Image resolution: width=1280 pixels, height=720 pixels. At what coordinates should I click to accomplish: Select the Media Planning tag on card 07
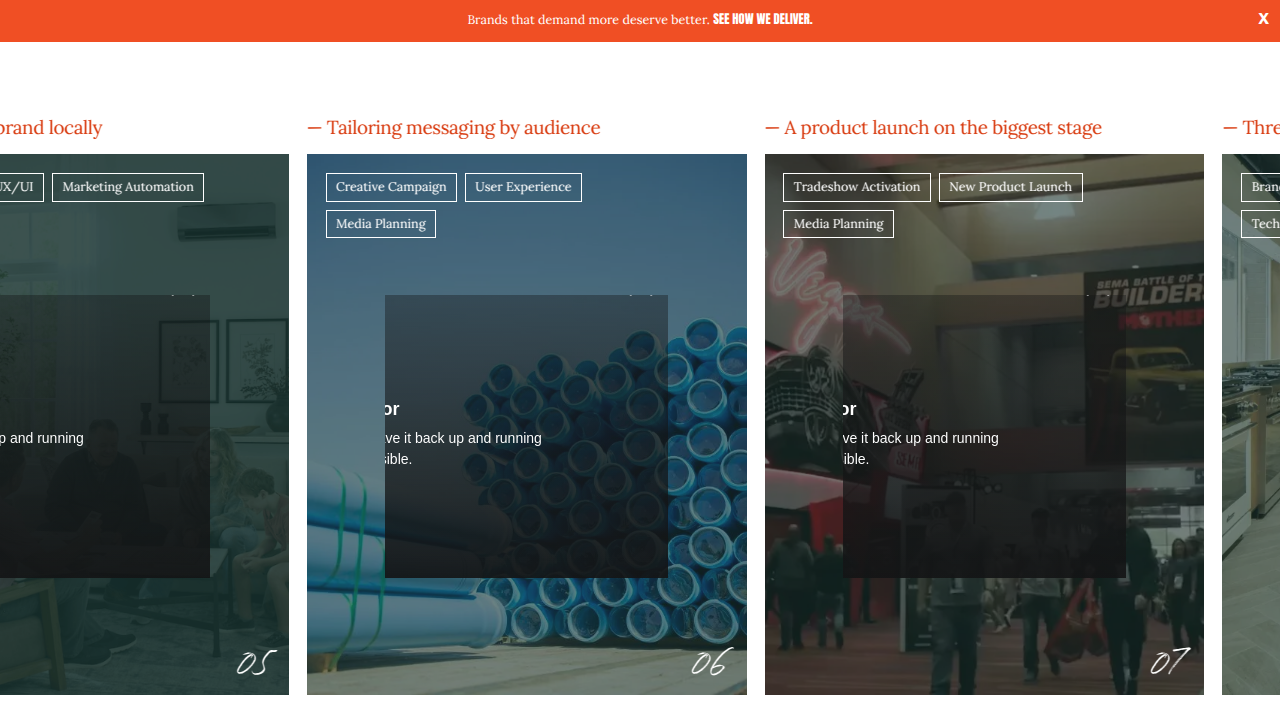pyautogui.click(x=838, y=224)
